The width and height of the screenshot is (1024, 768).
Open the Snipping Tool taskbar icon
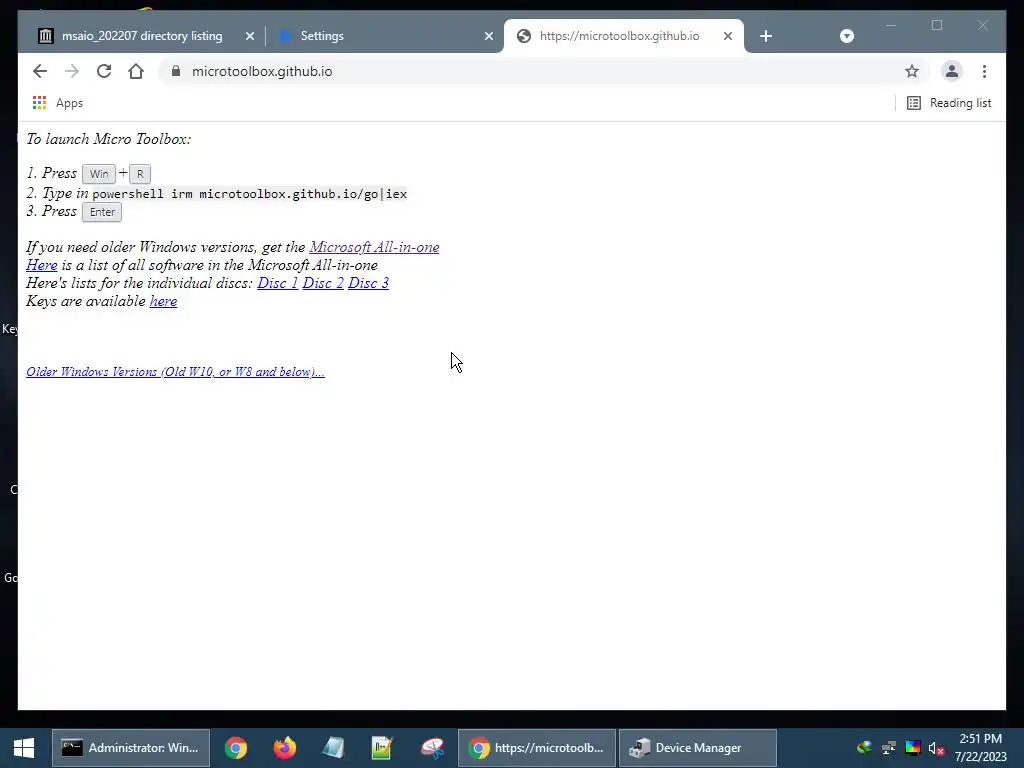pos(432,748)
